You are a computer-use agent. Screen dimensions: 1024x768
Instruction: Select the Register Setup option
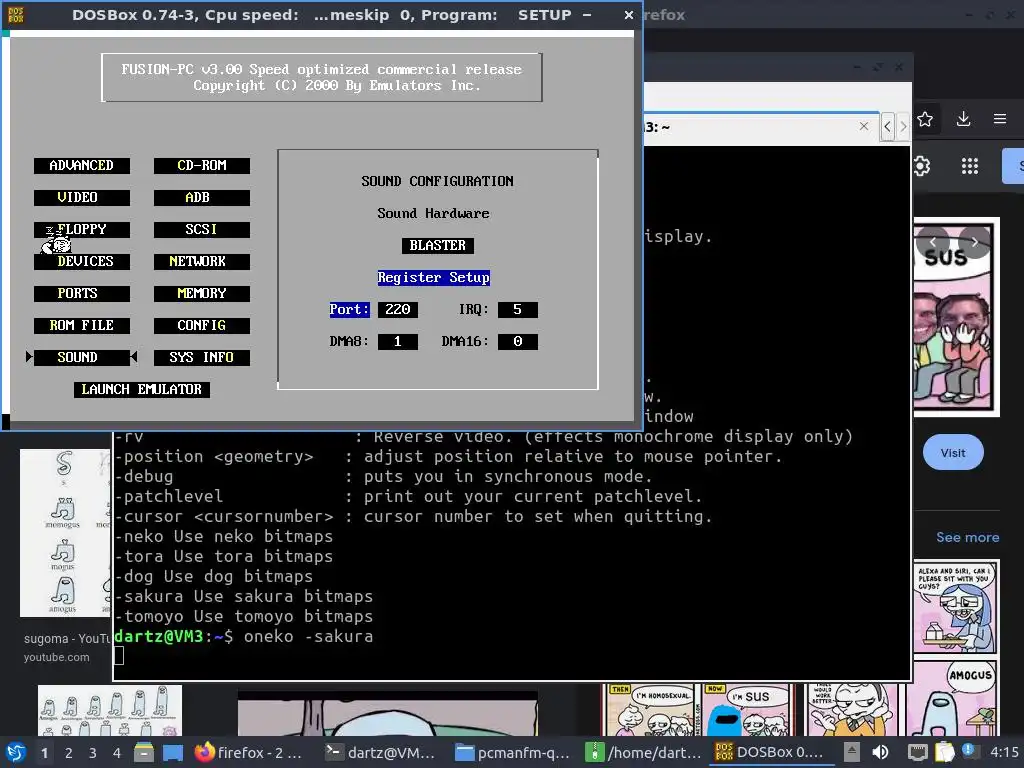click(x=434, y=278)
